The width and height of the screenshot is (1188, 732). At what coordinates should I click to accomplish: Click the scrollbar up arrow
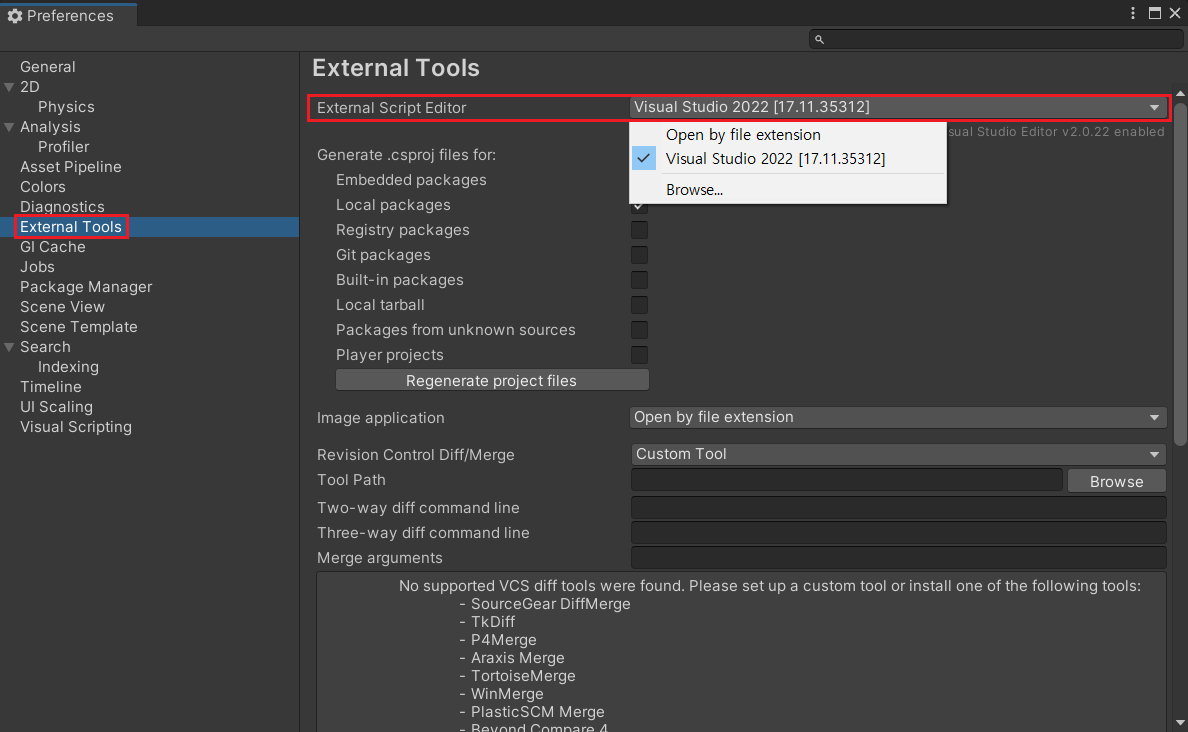click(x=1180, y=93)
